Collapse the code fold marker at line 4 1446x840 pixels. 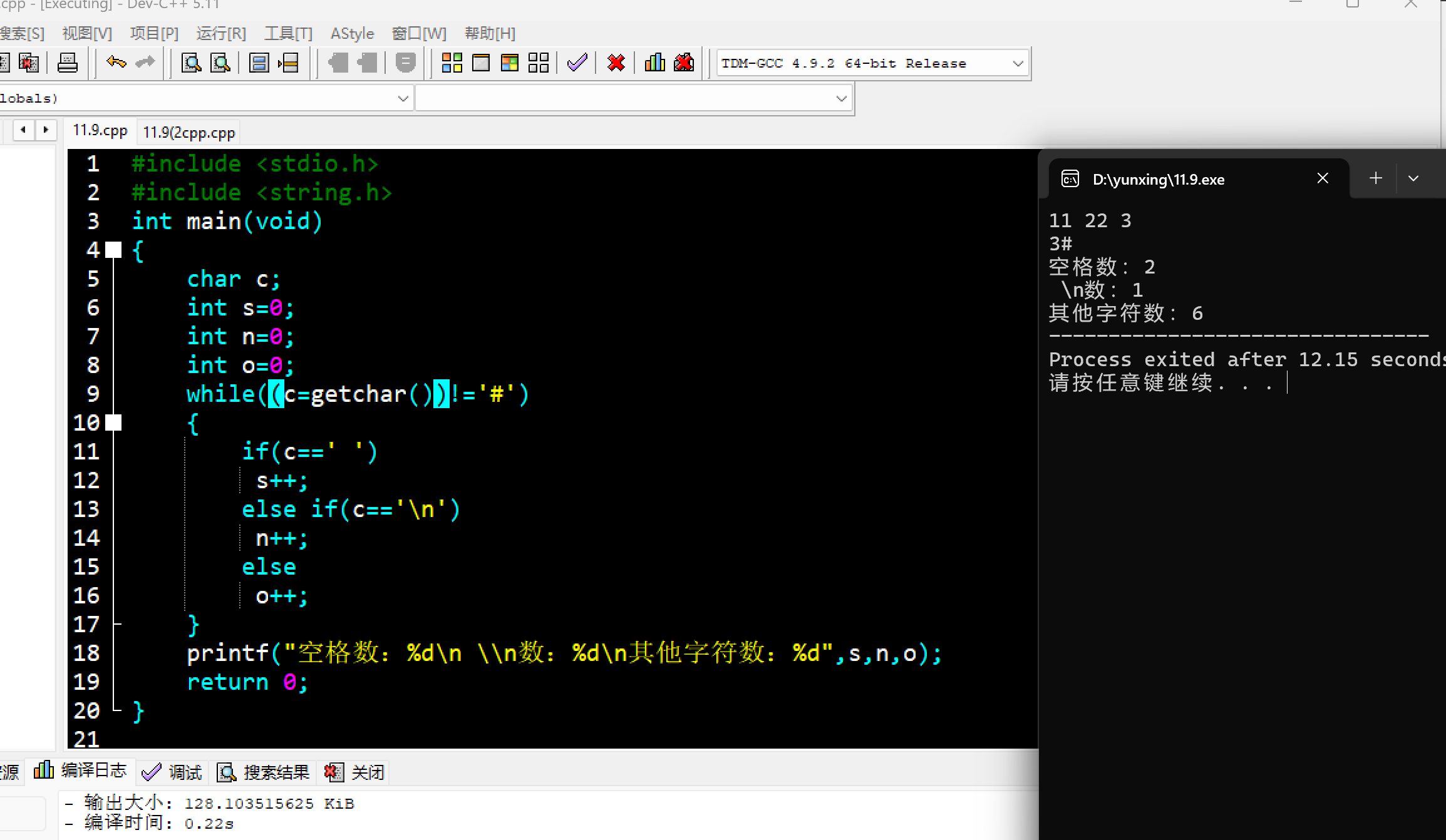tap(113, 249)
